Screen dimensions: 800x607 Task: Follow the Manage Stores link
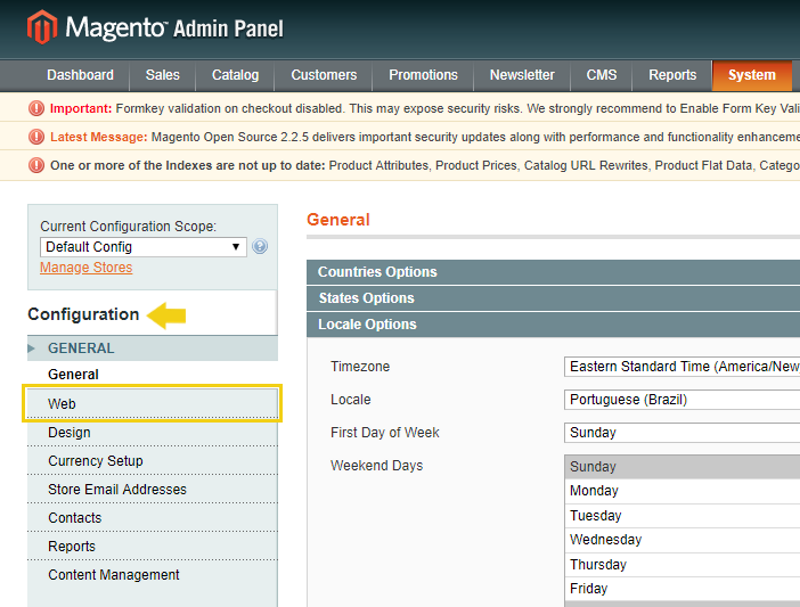pyautogui.click(x=86, y=267)
